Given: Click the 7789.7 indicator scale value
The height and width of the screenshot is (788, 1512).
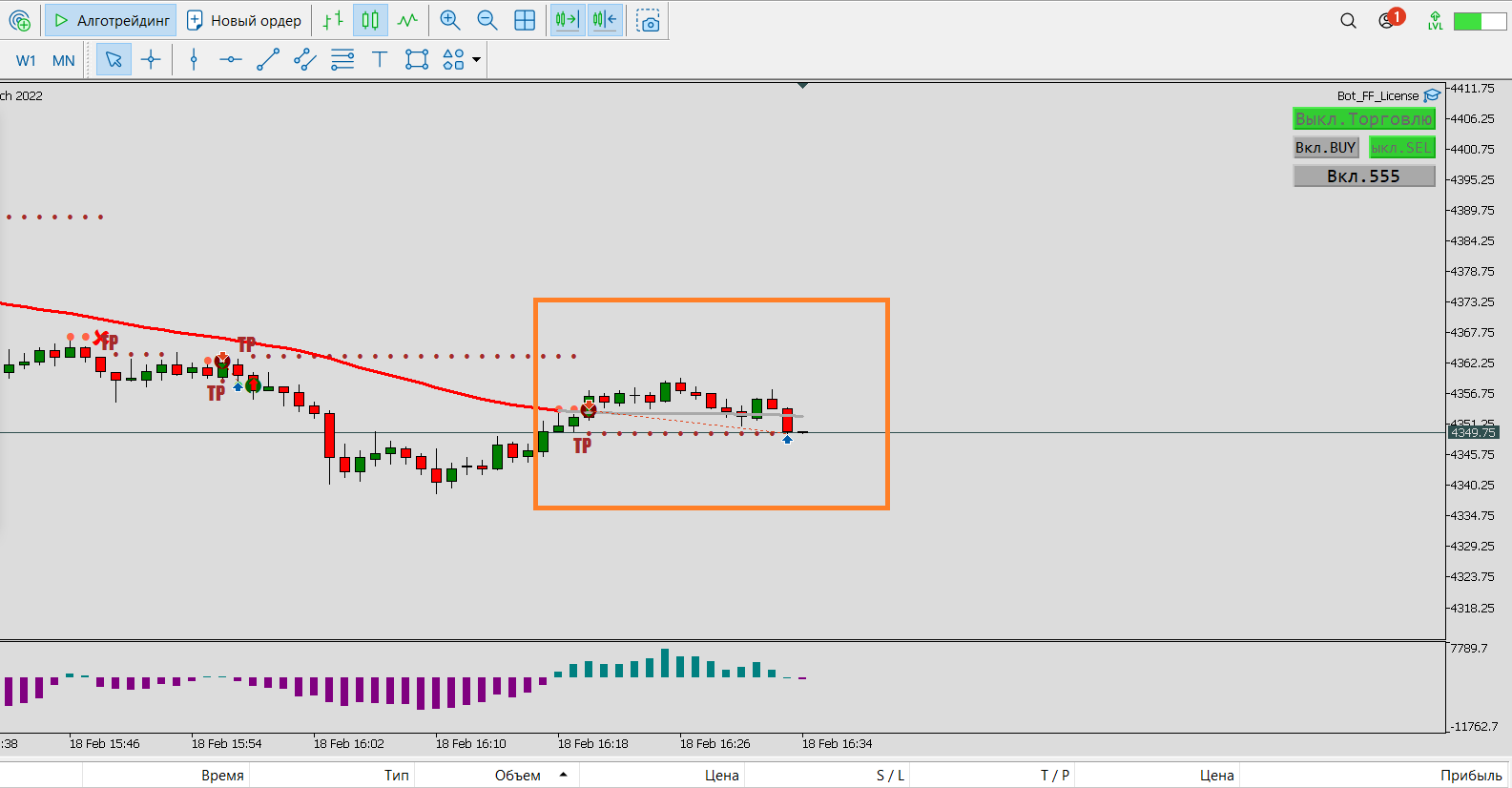Looking at the screenshot, I should (1469, 649).
